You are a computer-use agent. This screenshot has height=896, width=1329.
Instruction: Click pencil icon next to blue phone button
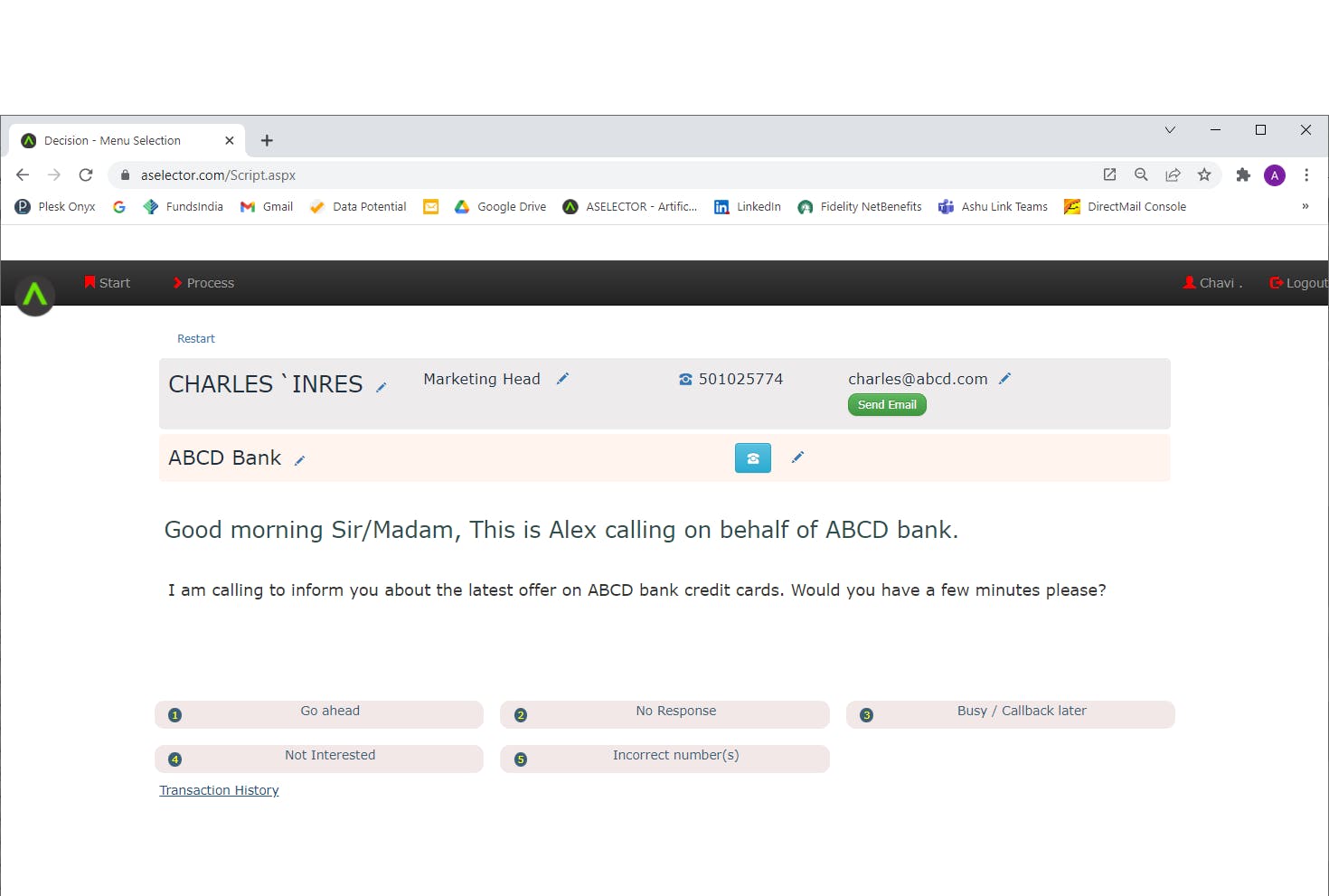click(x=797, y=457)
